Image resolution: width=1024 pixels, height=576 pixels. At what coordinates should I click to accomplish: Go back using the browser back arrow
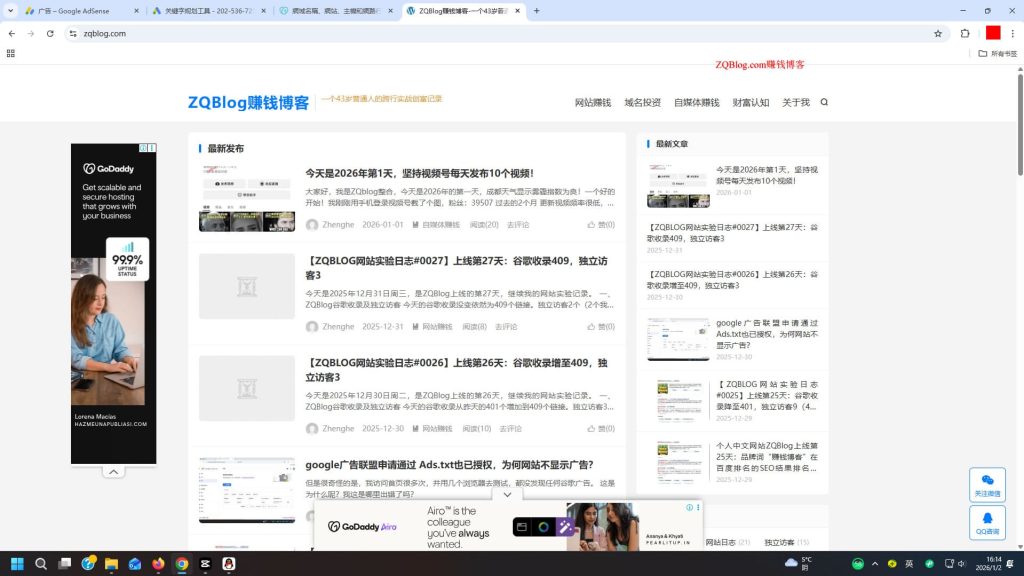point(12,33)
